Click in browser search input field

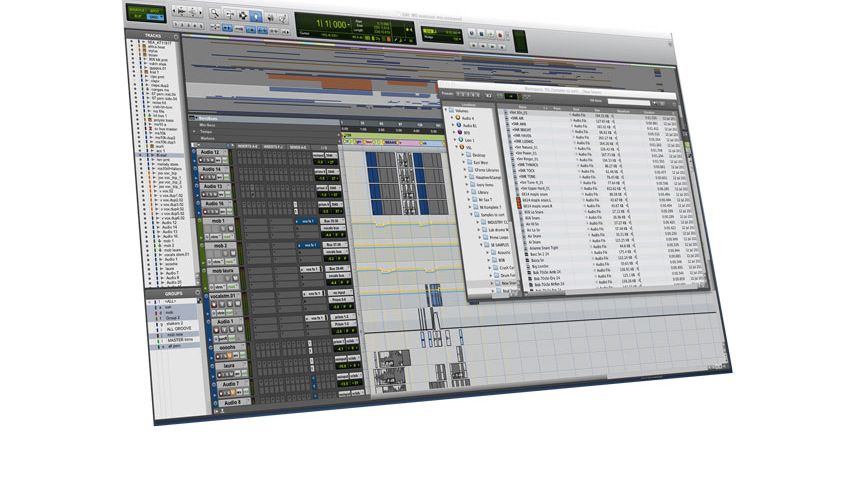(629, 102)
